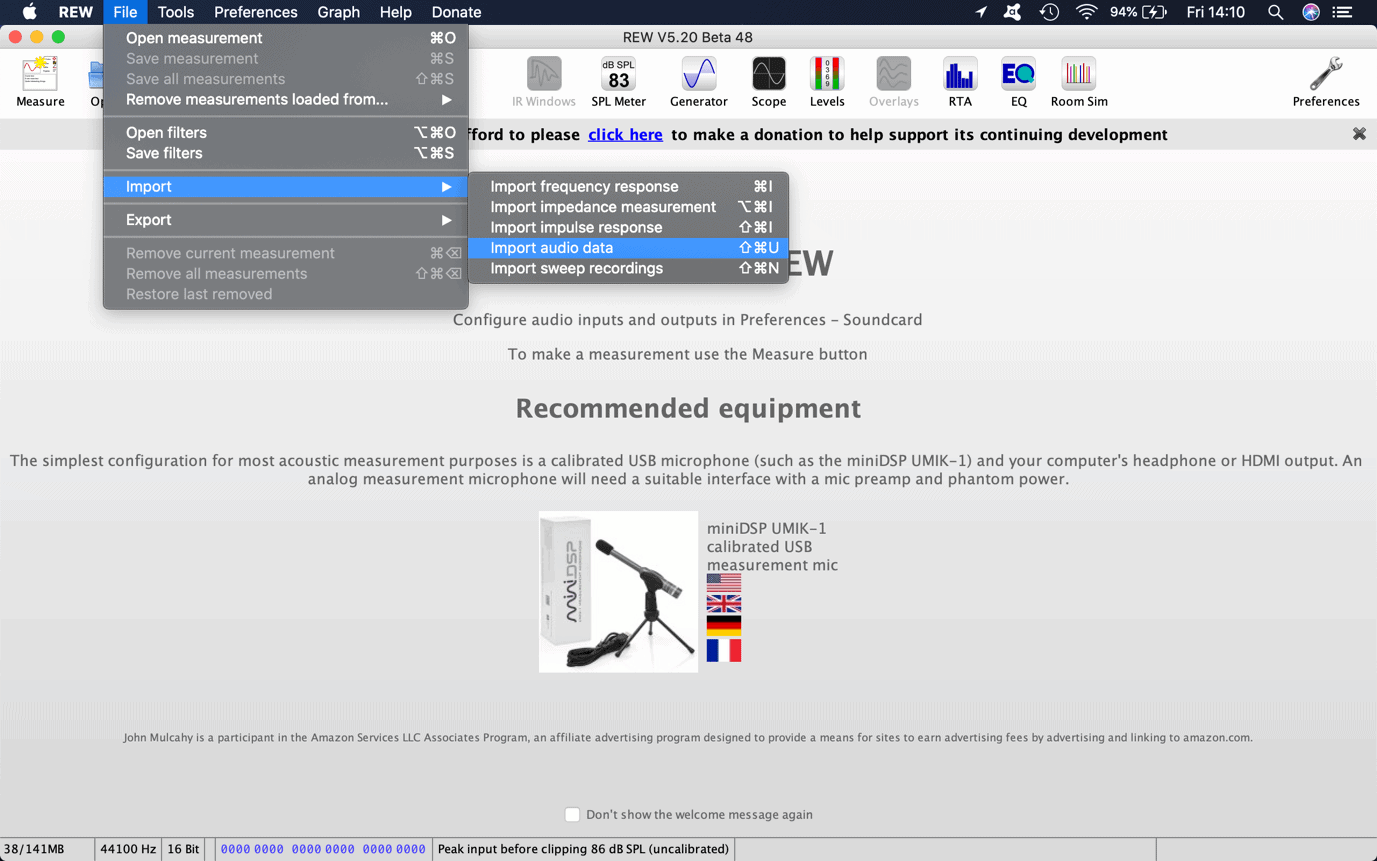Check "Don't show the welcome message again"
This screenshot has width=1377, height=861.
[x=572, y=815]
